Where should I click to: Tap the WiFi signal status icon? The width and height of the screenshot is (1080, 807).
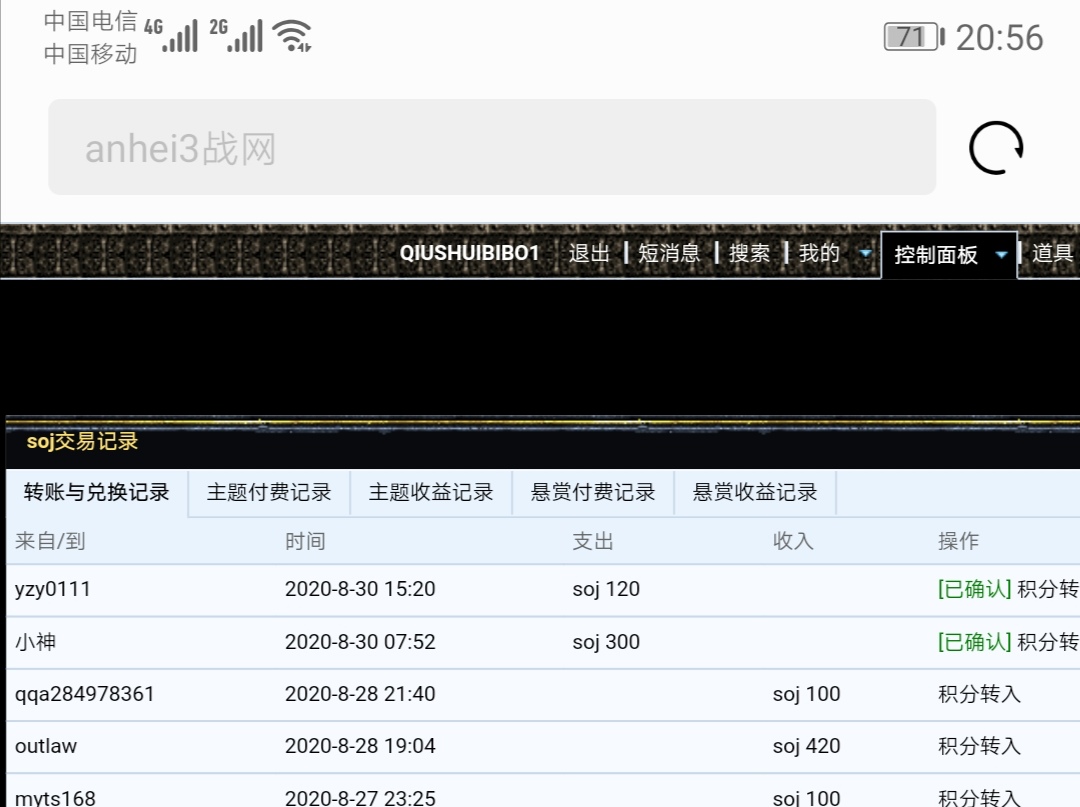click(293, 37)
